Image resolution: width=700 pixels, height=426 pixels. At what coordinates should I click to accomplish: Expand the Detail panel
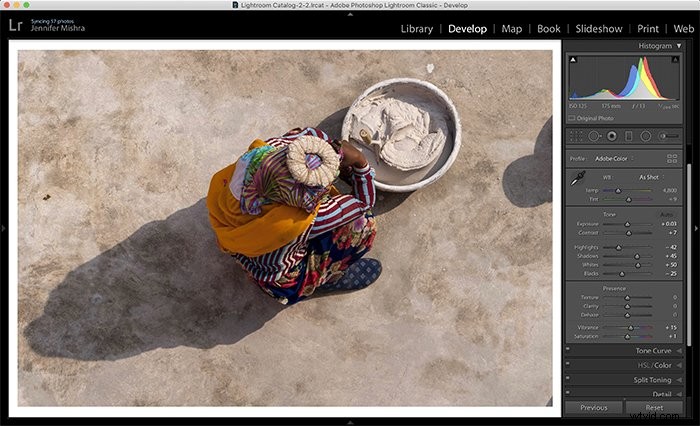(x=679, y=394)
